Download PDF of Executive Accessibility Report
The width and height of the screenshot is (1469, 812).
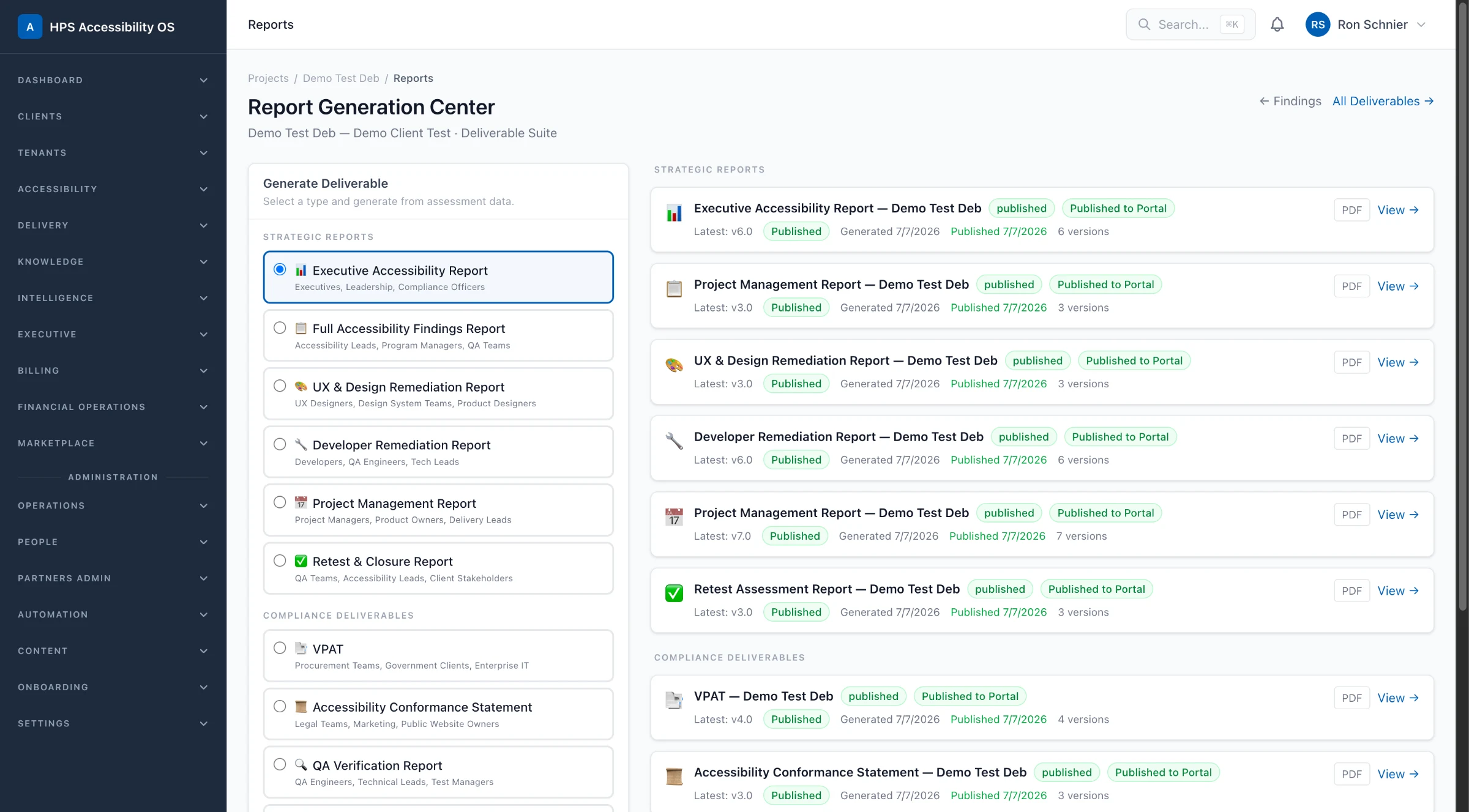(1351, 210)
